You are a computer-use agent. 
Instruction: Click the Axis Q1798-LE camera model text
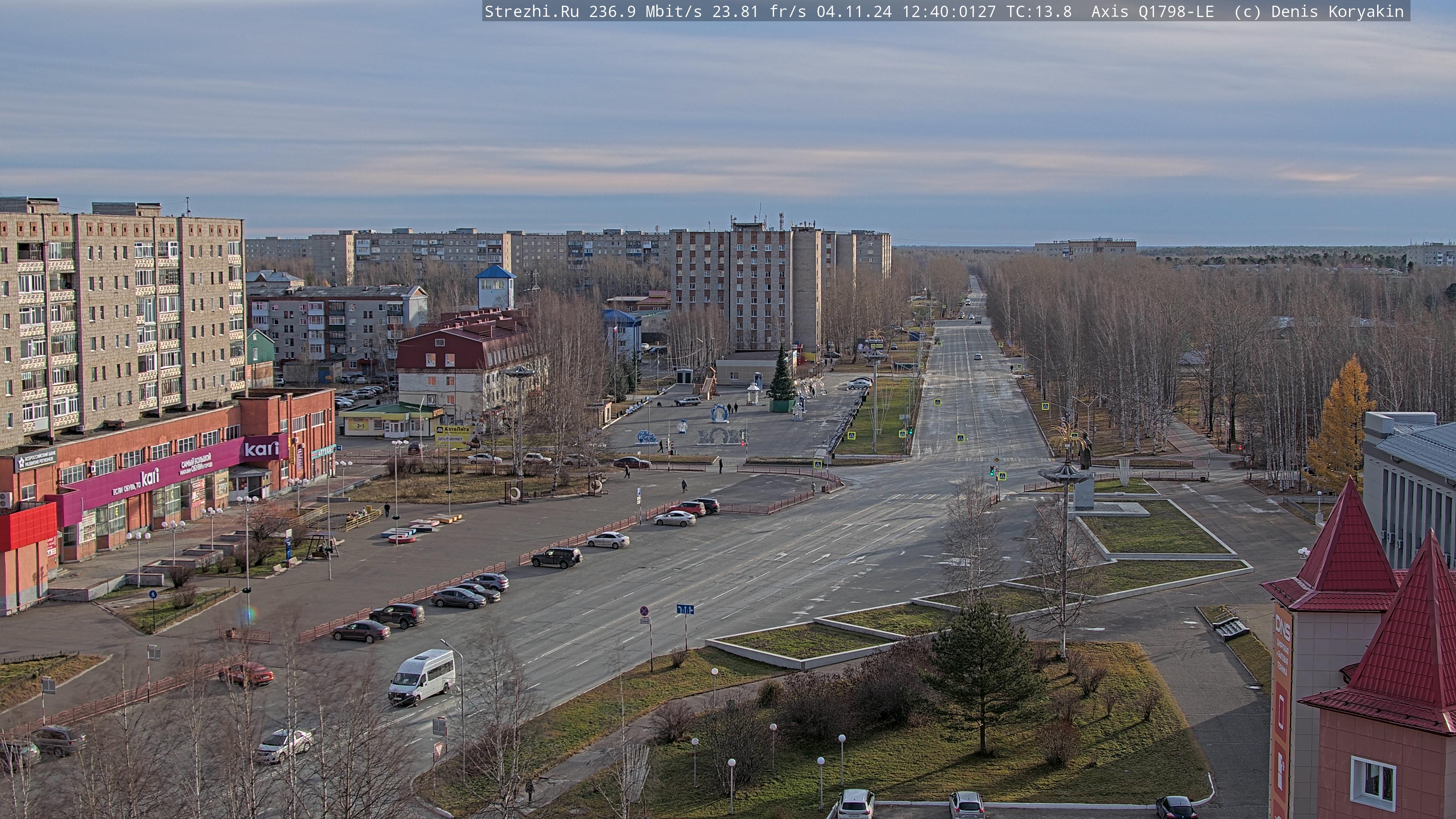pyautogui.click(x=1153, y=12)
